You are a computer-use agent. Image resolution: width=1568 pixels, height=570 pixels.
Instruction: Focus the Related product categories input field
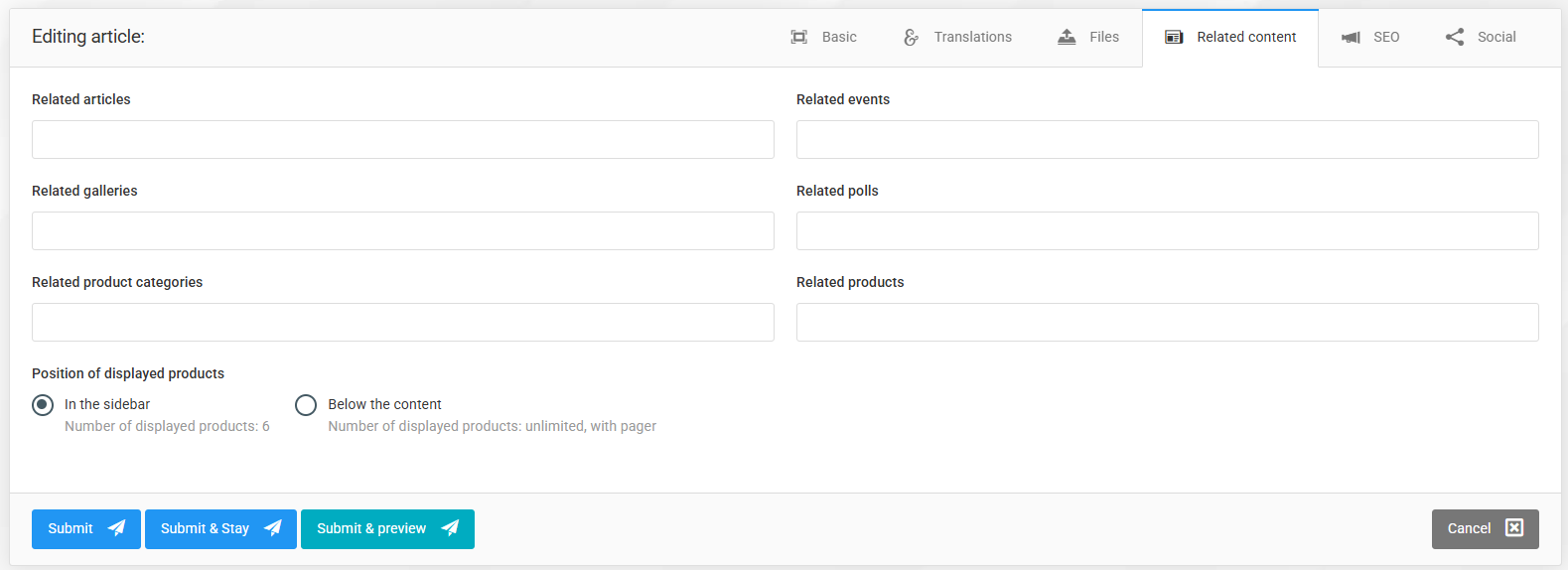(x=403, y=322)
